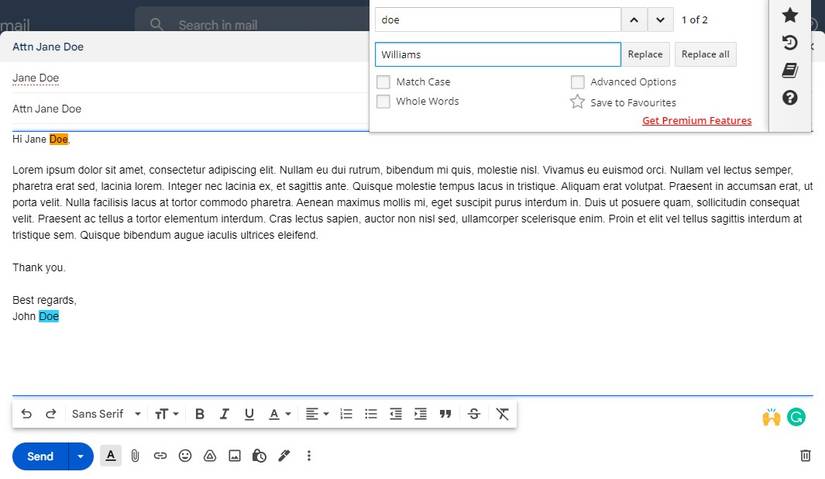
Task: Click the 'Thank you.' line in email body
Action: (39, 267)
